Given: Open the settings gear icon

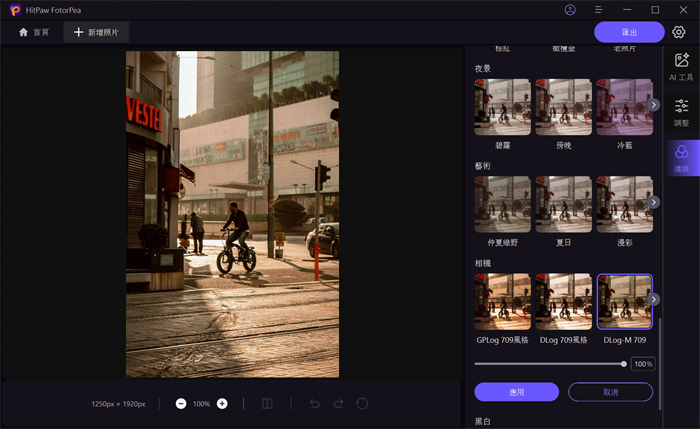Looking at the screenshot, I should [x=679, y=32].
